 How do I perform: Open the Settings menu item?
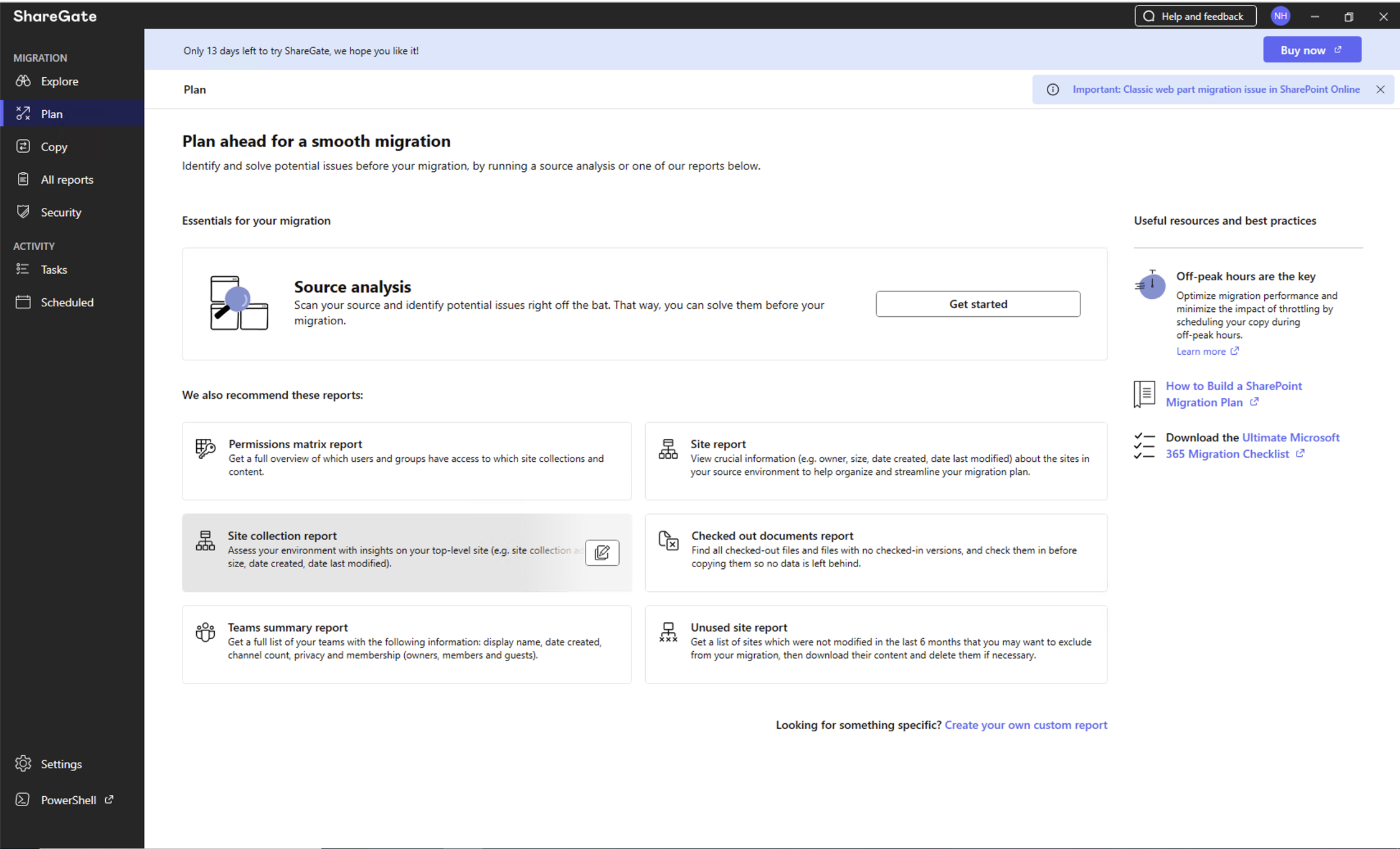72,763
